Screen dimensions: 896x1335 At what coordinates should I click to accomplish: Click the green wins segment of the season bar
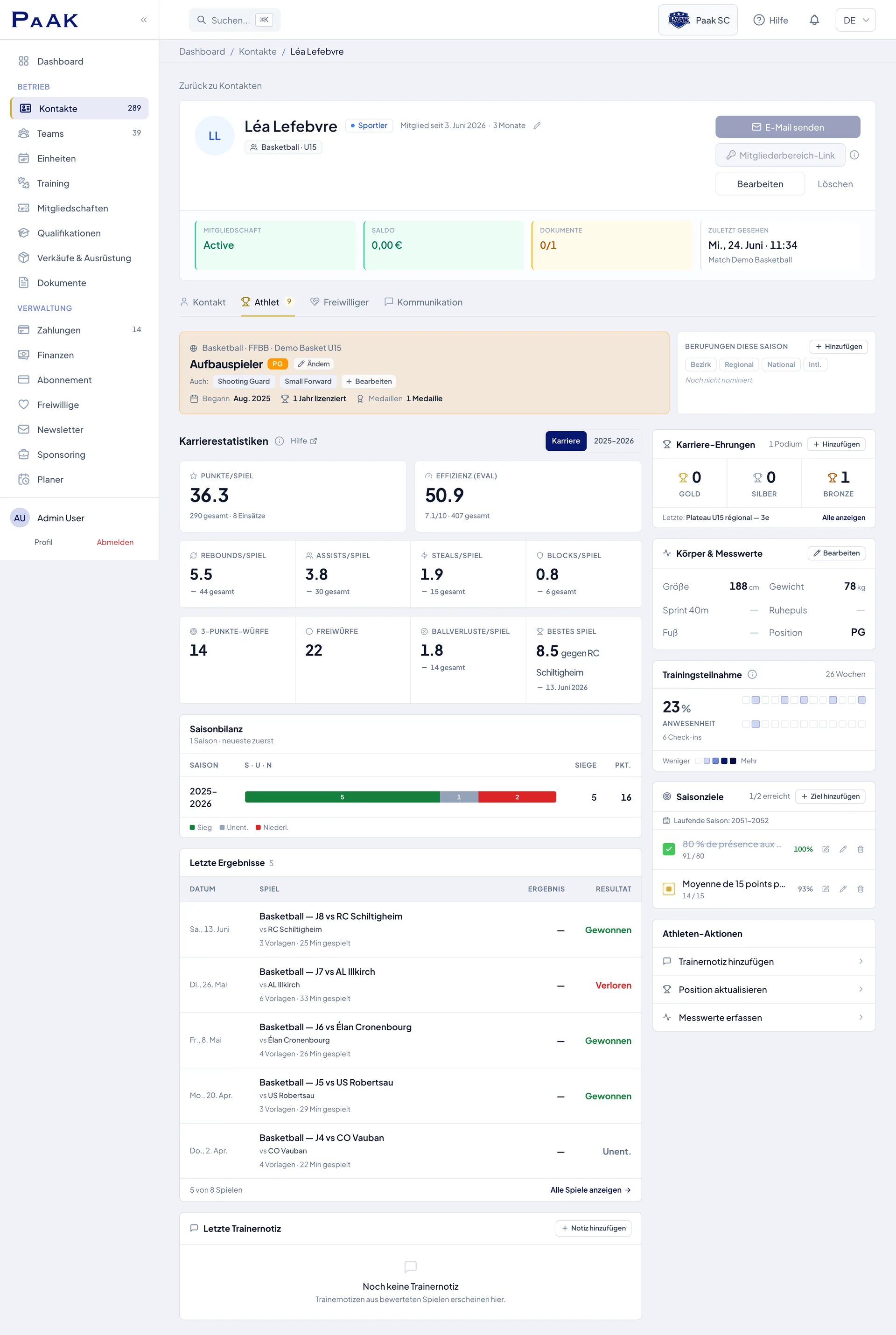tap(342, 797)
